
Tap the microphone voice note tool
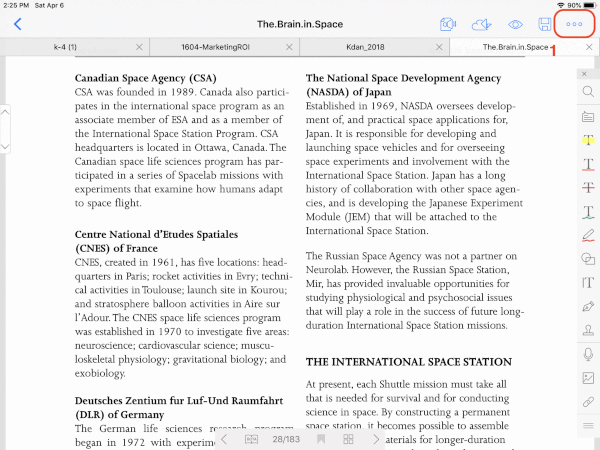(588, 354)
